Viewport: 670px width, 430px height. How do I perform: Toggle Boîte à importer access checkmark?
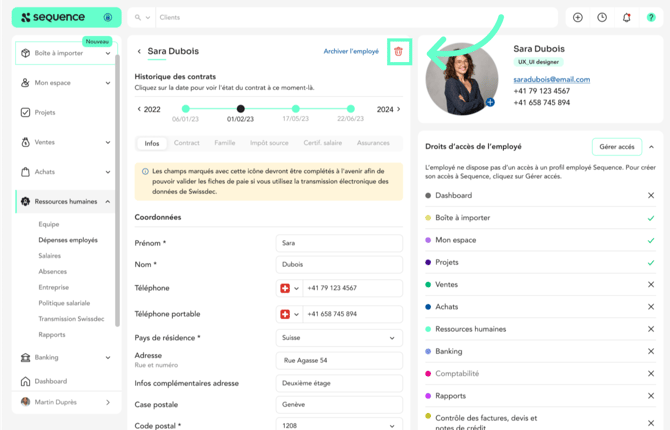click(651, 218)
